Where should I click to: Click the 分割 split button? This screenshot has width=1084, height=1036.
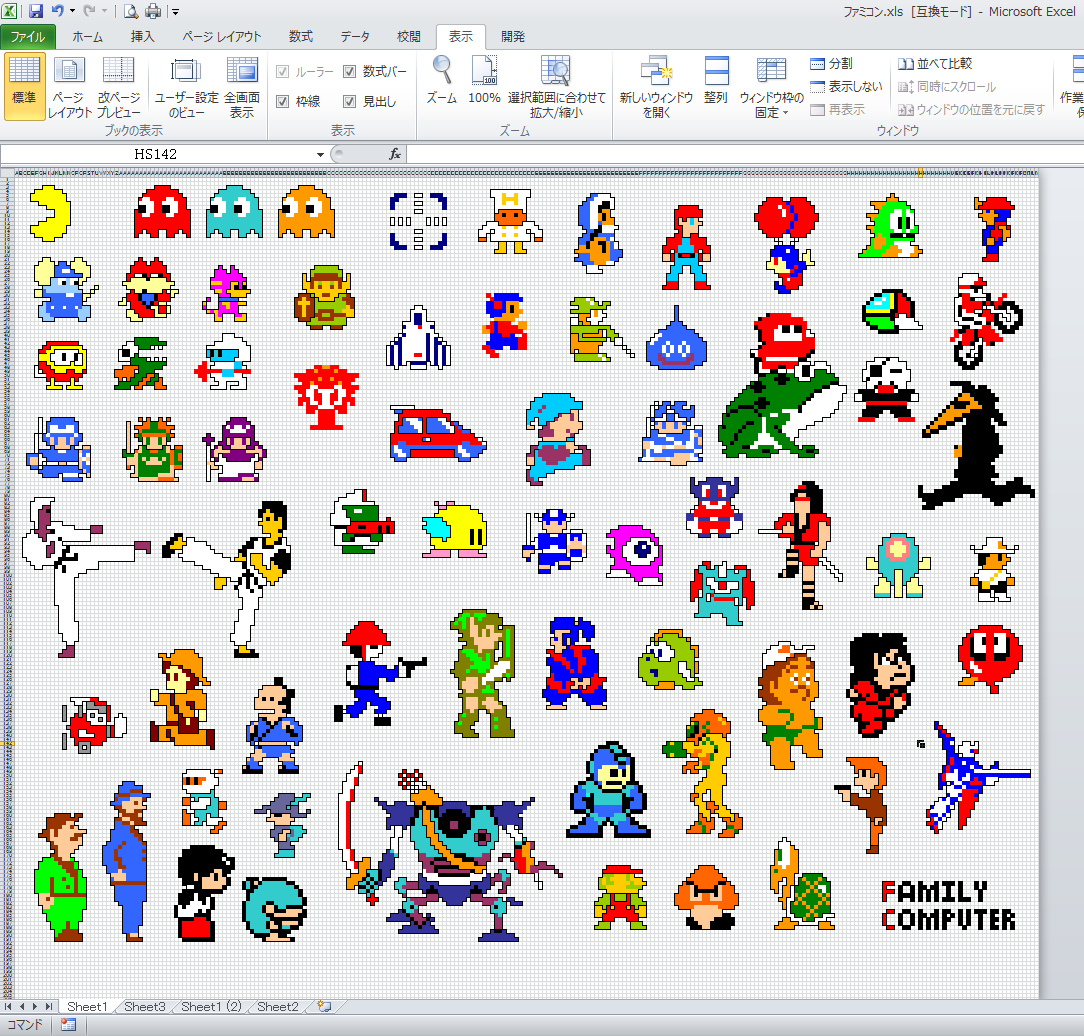pos(831,64)
